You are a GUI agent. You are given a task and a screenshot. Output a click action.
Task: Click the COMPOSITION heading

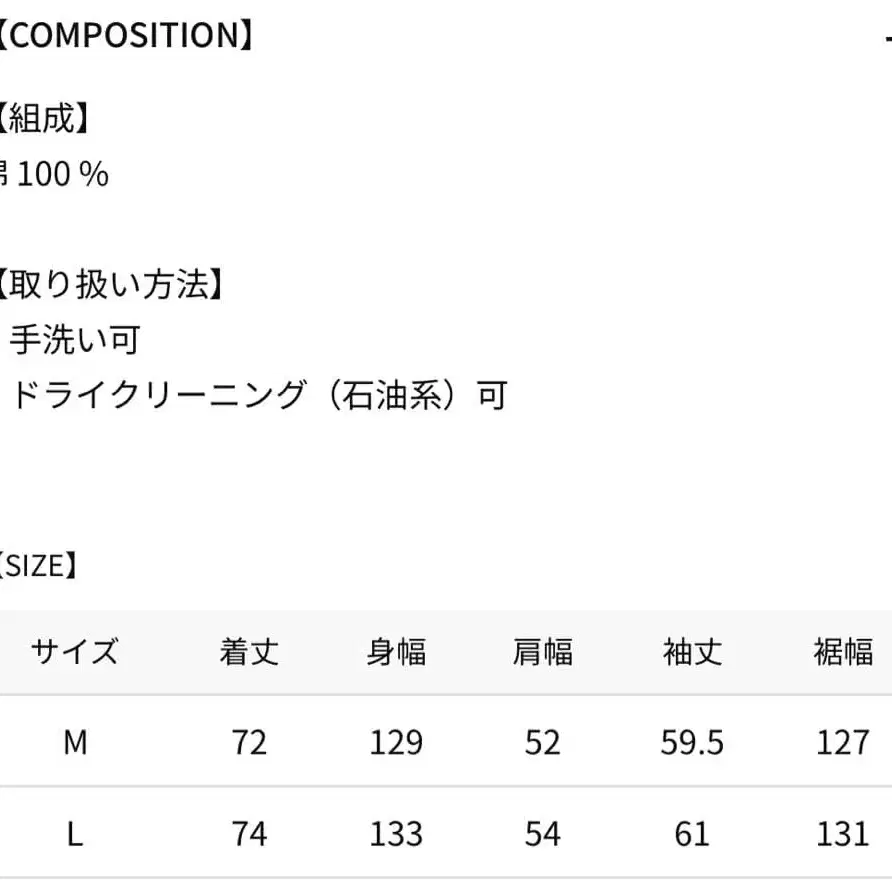pyautogui.click(x=124, y=36)
